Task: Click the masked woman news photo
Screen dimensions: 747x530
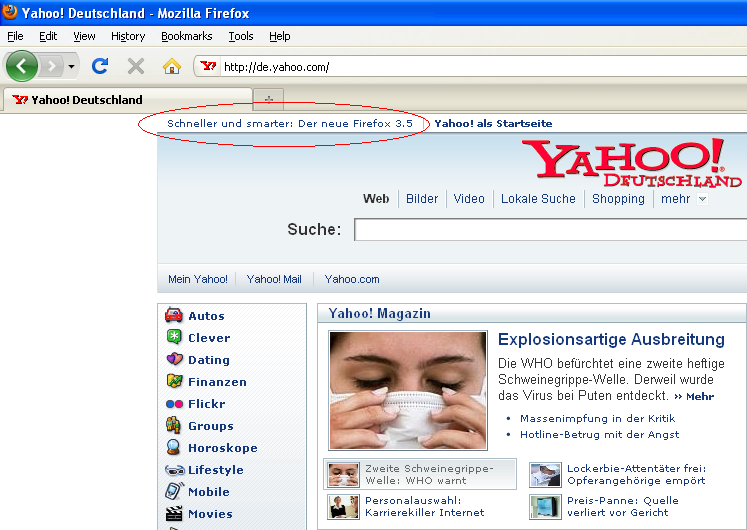Action: click(x=408, y=392)
